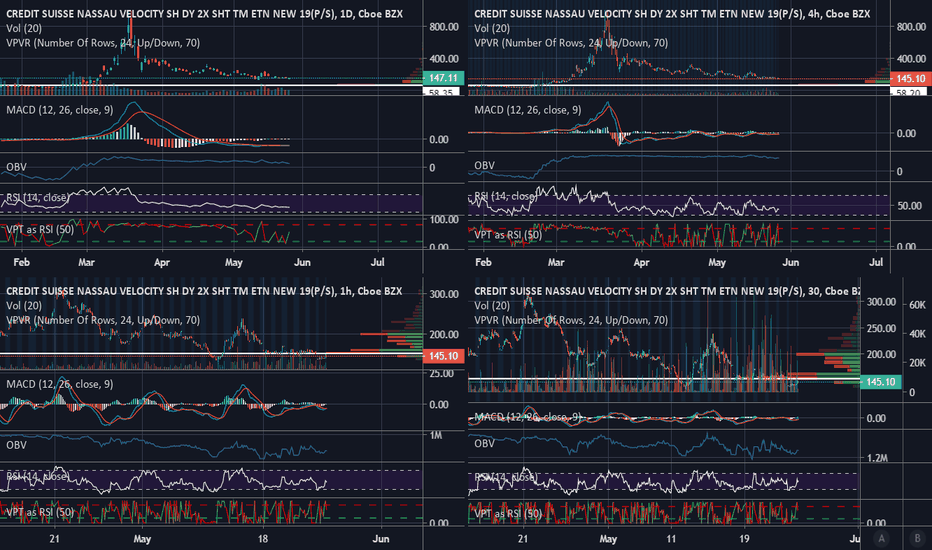Screen dimensions: 932x550
Task: Click the OBV legend on the 1D chart
Action: coord(16,167)
